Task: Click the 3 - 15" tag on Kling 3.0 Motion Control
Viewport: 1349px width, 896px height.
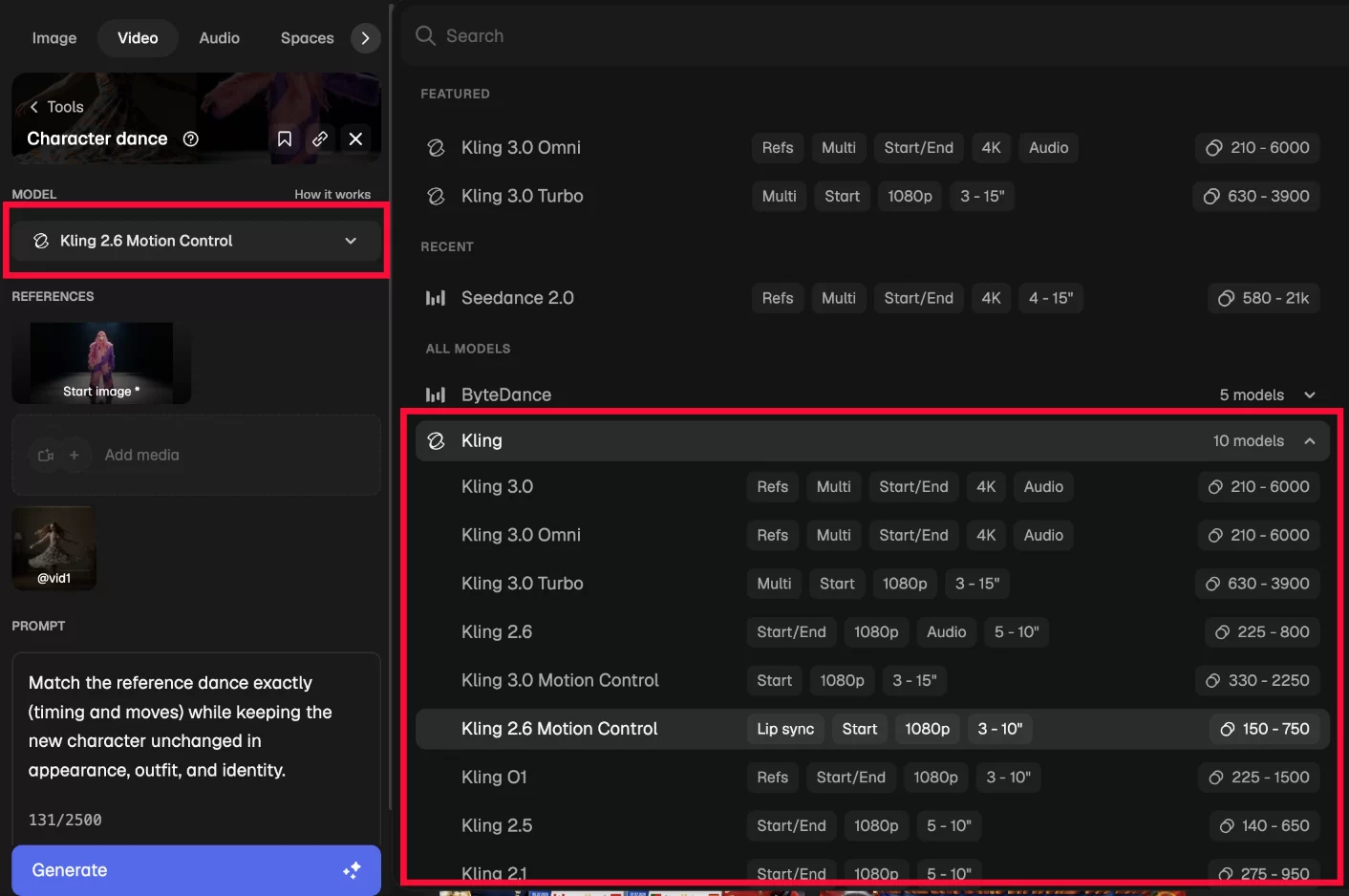Action: point(914,680)
